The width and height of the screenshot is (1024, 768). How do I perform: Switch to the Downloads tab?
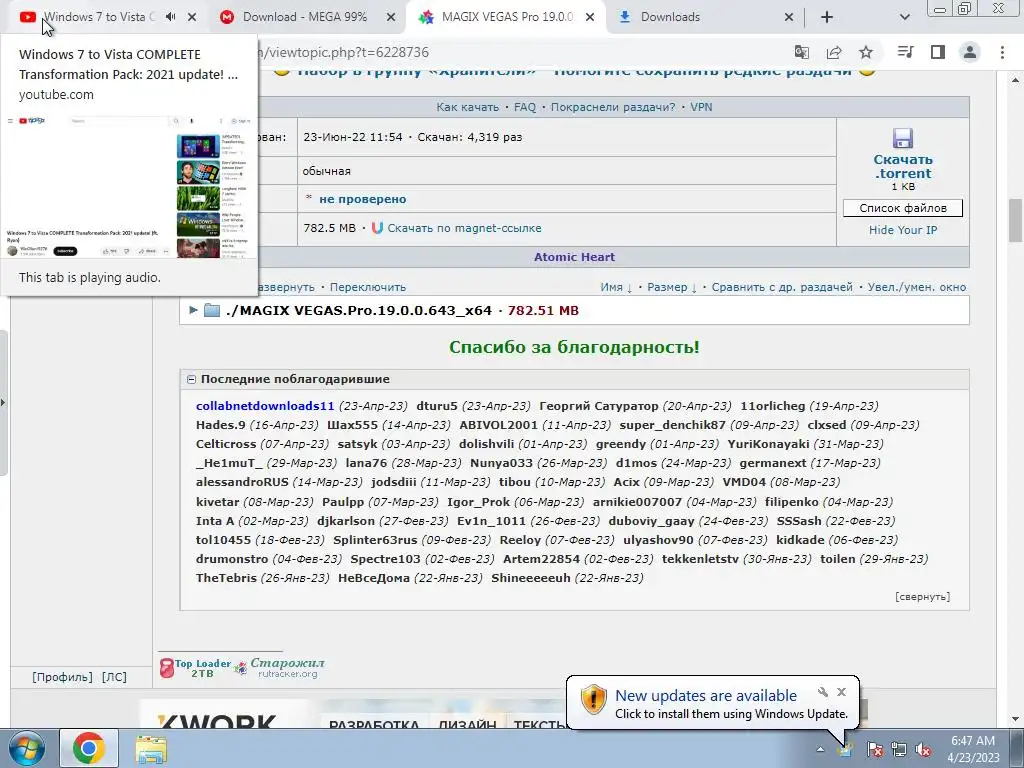[670, 17]
